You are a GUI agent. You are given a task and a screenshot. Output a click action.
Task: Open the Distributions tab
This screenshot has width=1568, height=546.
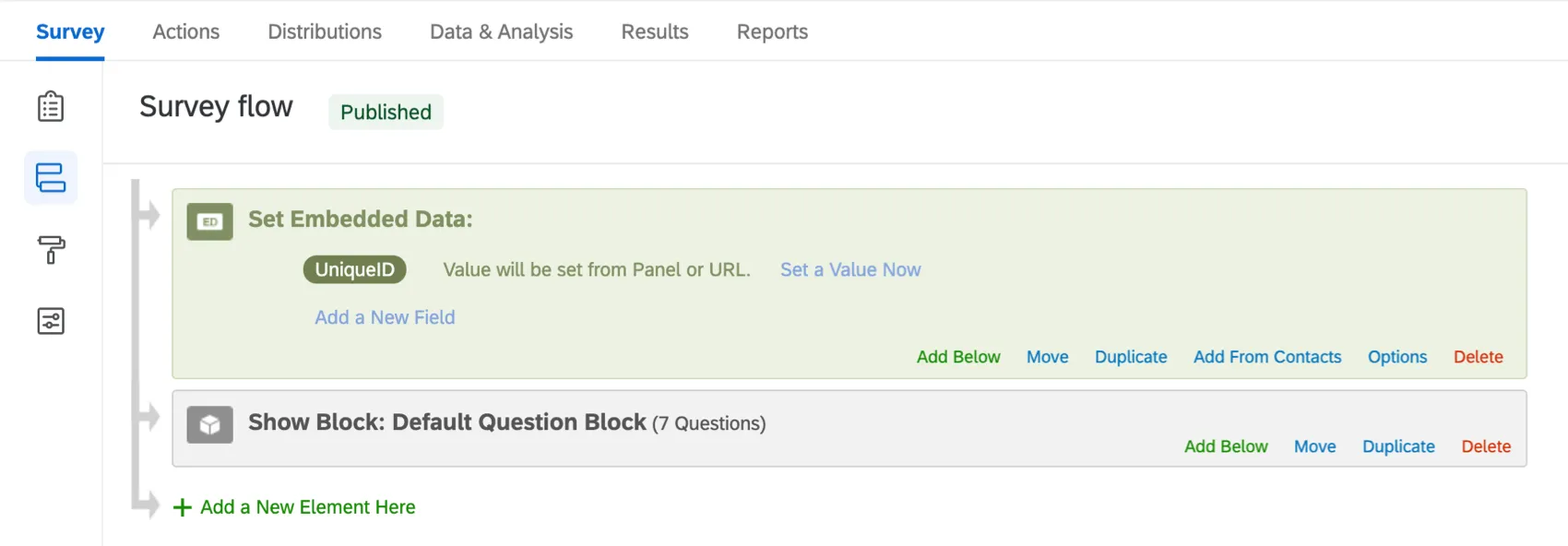point(325,31)
